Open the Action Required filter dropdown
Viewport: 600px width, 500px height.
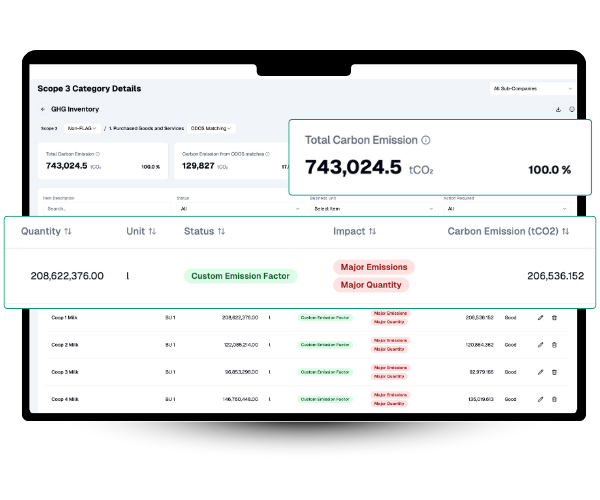505,209
